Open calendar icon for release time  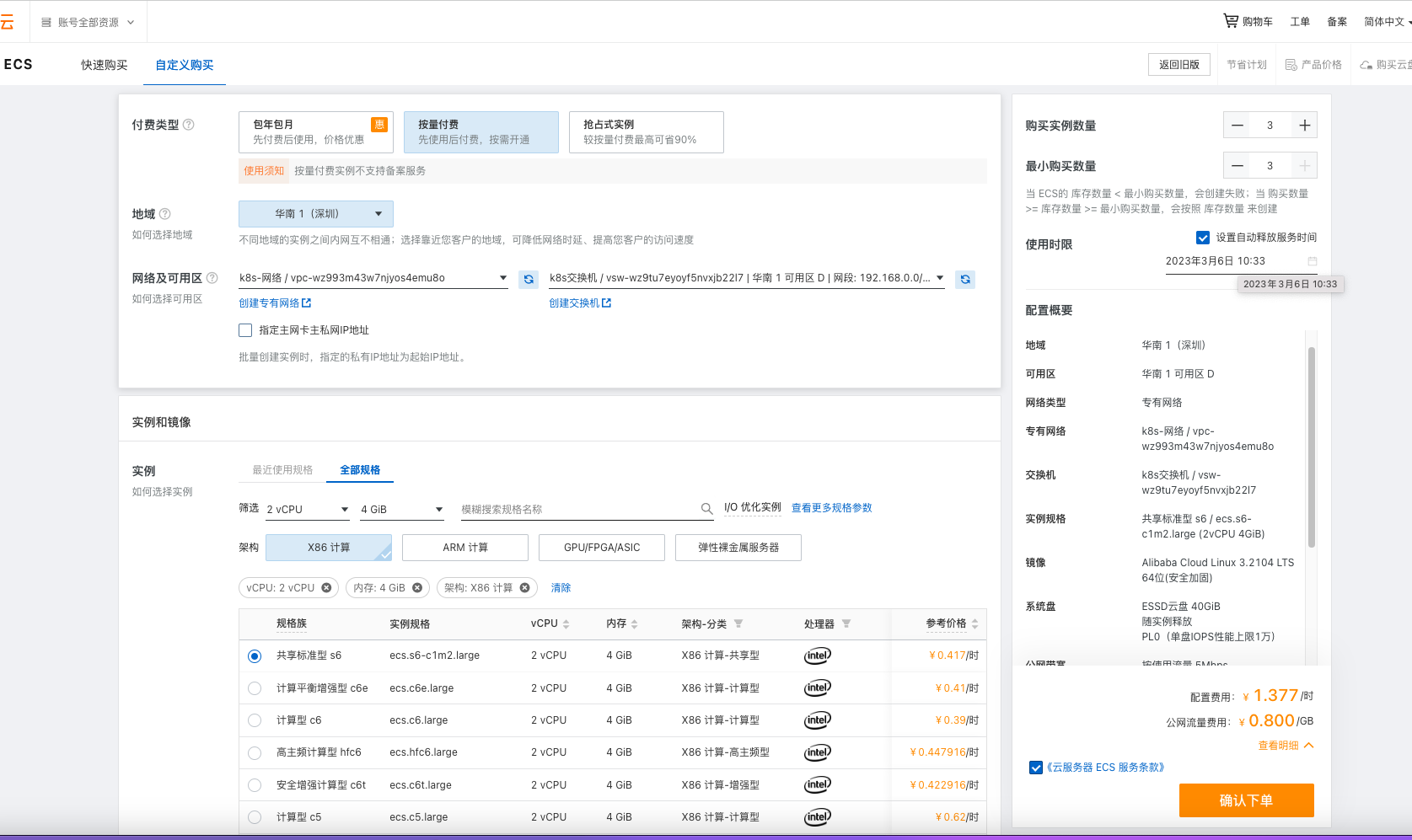click(1313, 261)
